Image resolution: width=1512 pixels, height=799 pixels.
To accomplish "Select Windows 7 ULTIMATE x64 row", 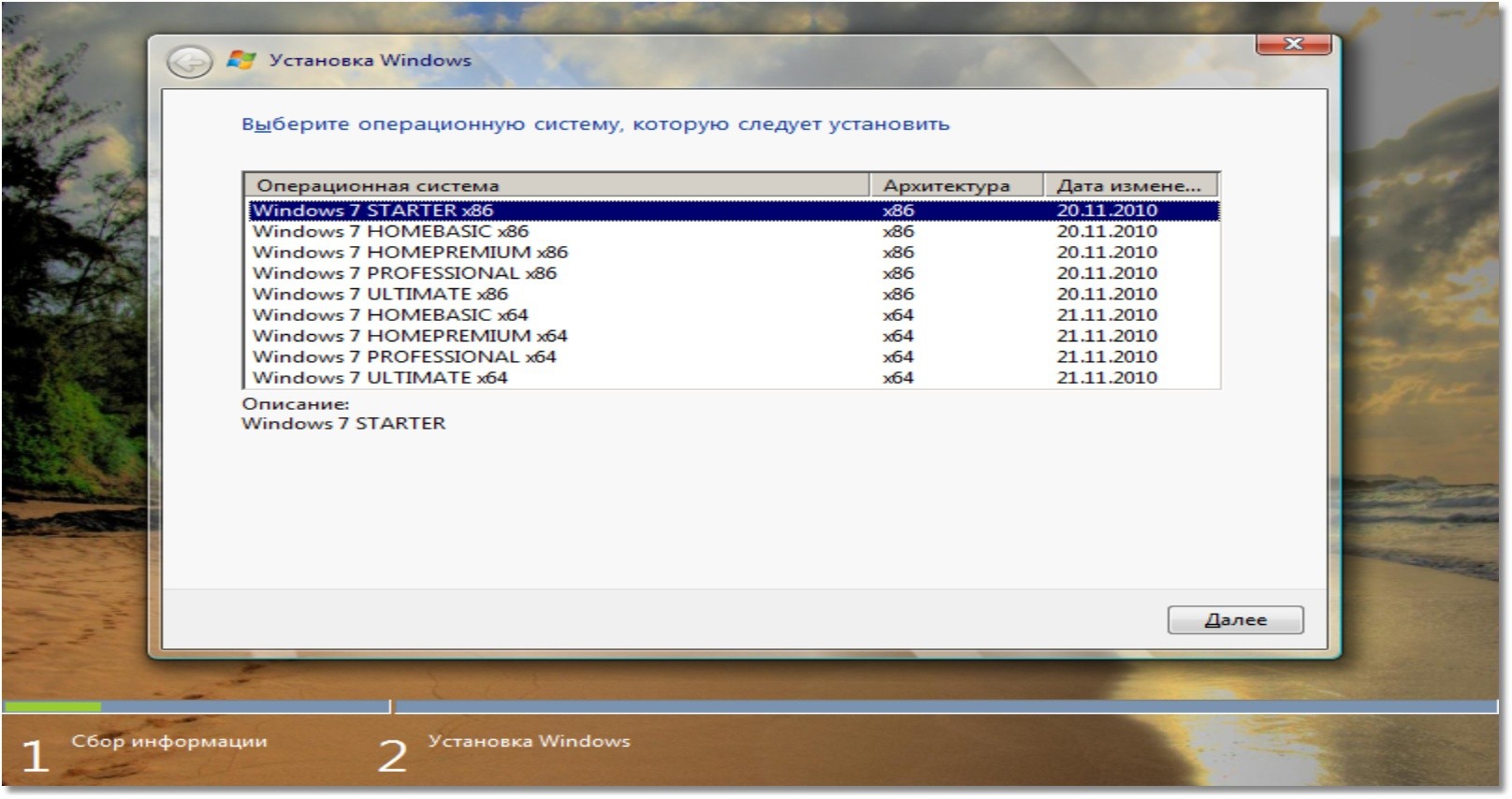I will pos(734,378).
